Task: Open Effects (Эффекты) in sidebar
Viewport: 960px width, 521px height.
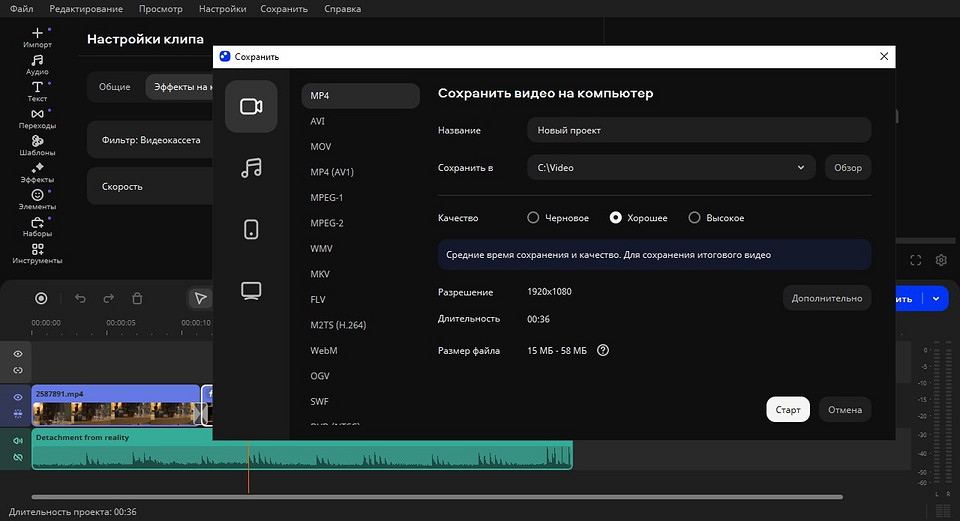Action: (37, 173)
